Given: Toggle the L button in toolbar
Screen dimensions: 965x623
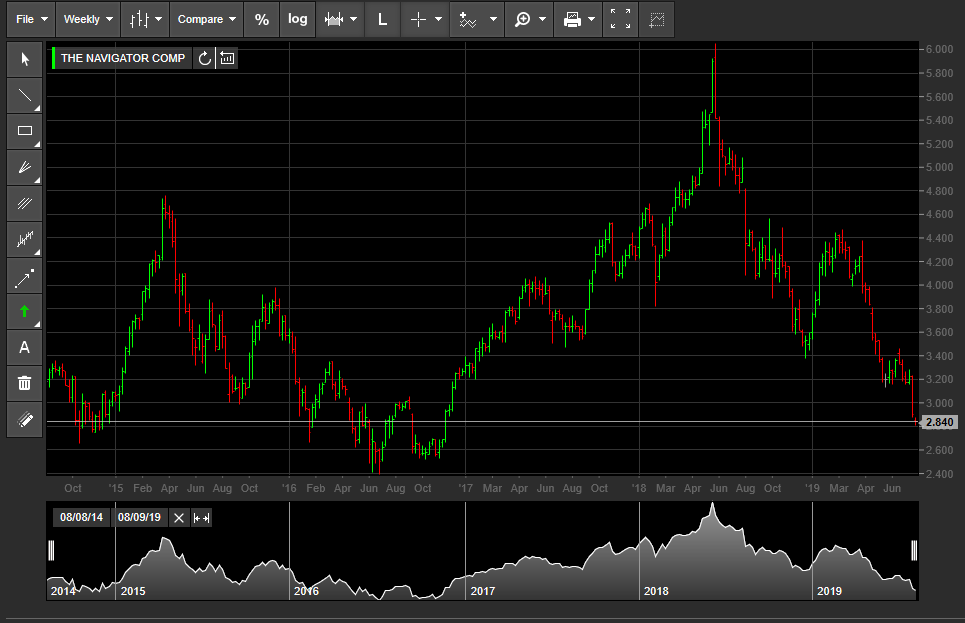Looking at the screenshot, I should pos(382,20).
